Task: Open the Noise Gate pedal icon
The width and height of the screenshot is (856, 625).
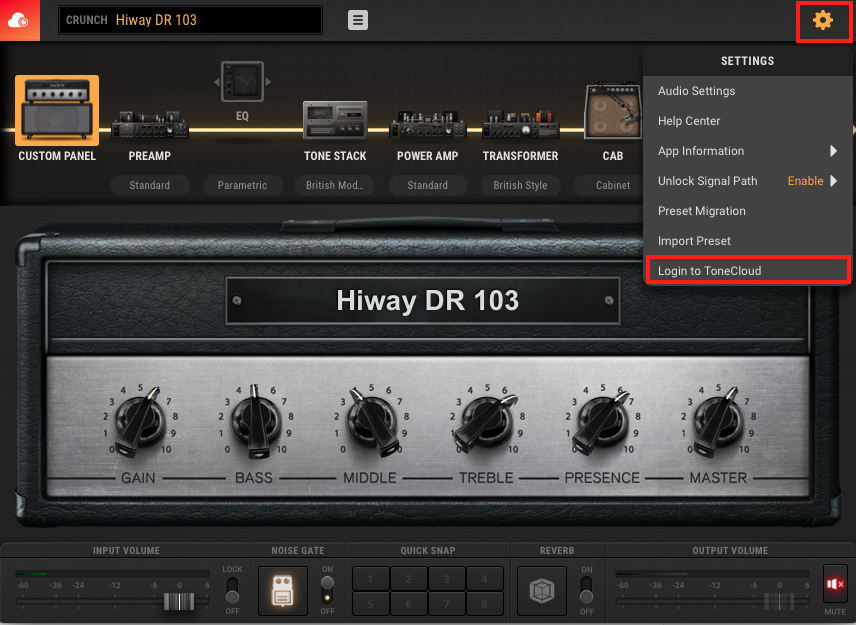Action: click(x=283, y=591)
